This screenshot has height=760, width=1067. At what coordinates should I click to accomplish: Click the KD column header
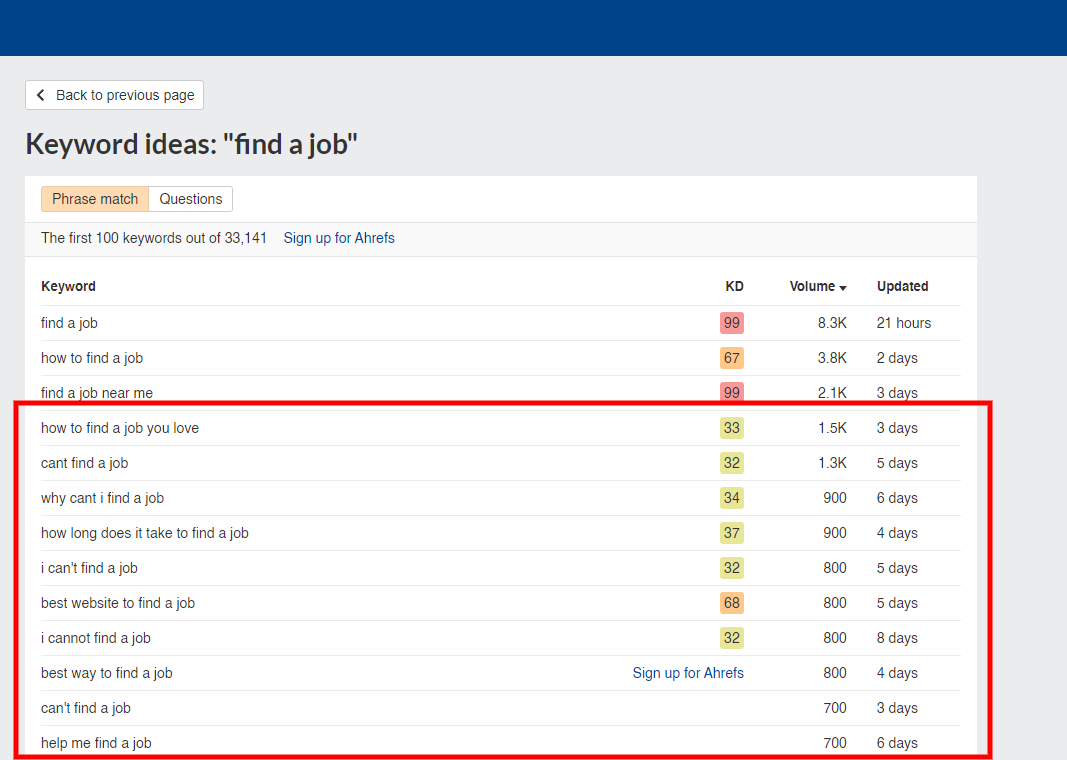tap(734, 286)
